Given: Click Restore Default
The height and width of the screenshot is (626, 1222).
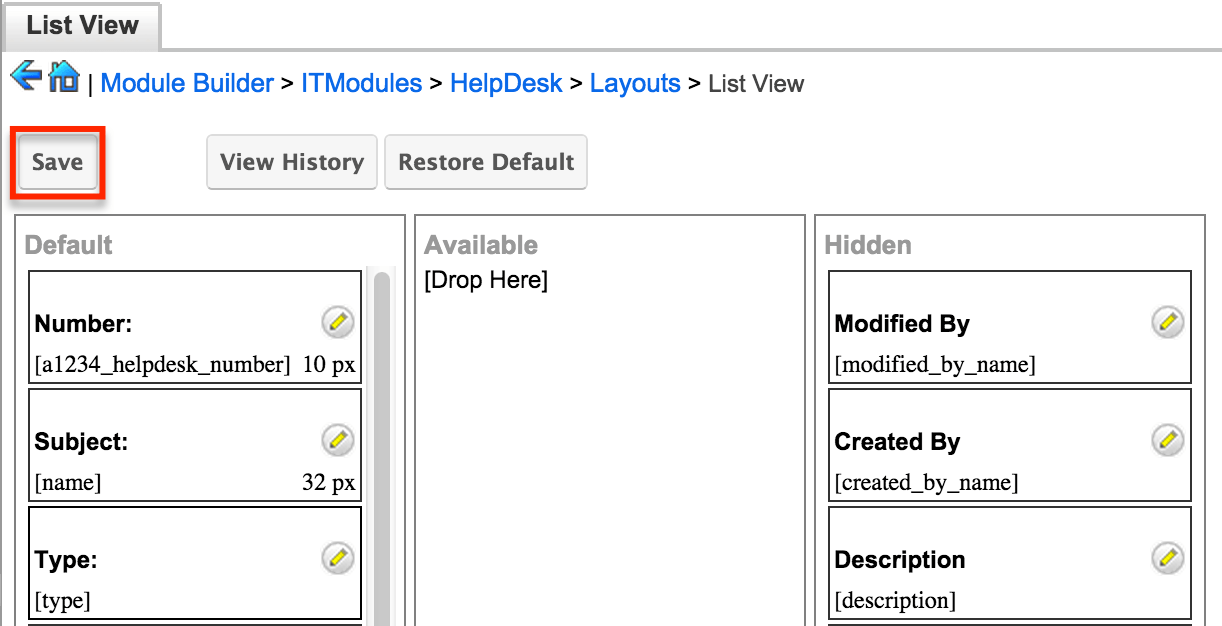Looking at the screenshot, I should pyautogui.click(x=486, y=162).
